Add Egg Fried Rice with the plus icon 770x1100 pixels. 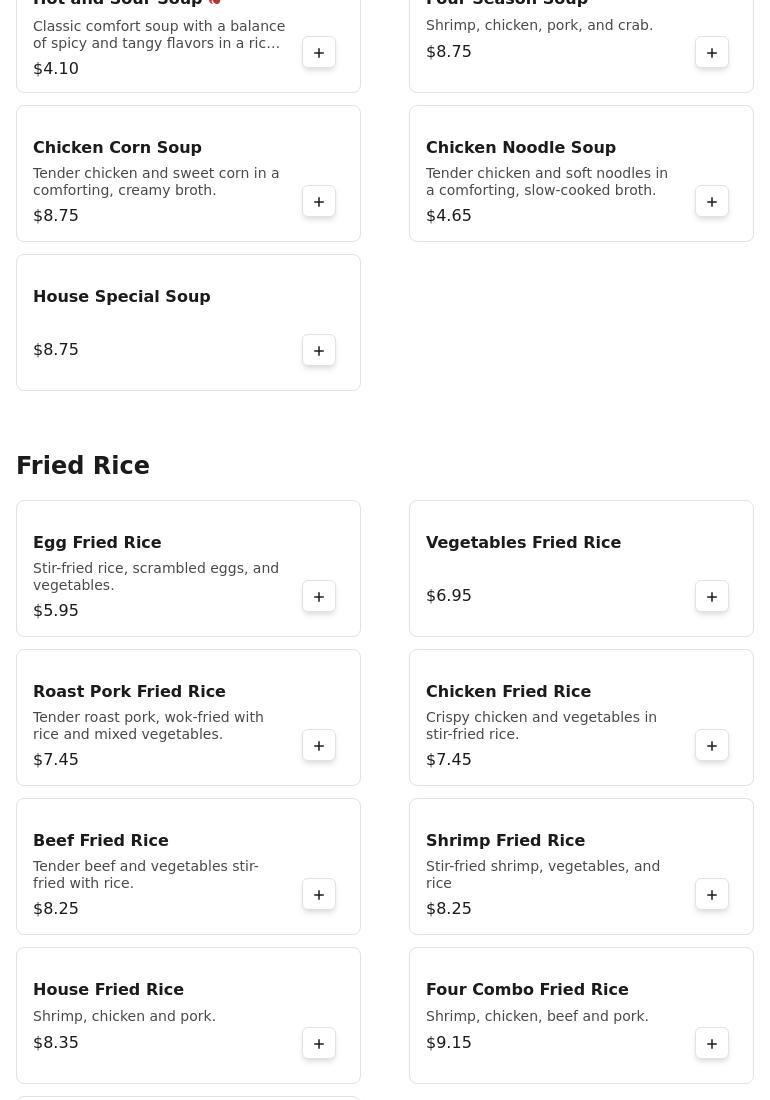tap(318, 596)
